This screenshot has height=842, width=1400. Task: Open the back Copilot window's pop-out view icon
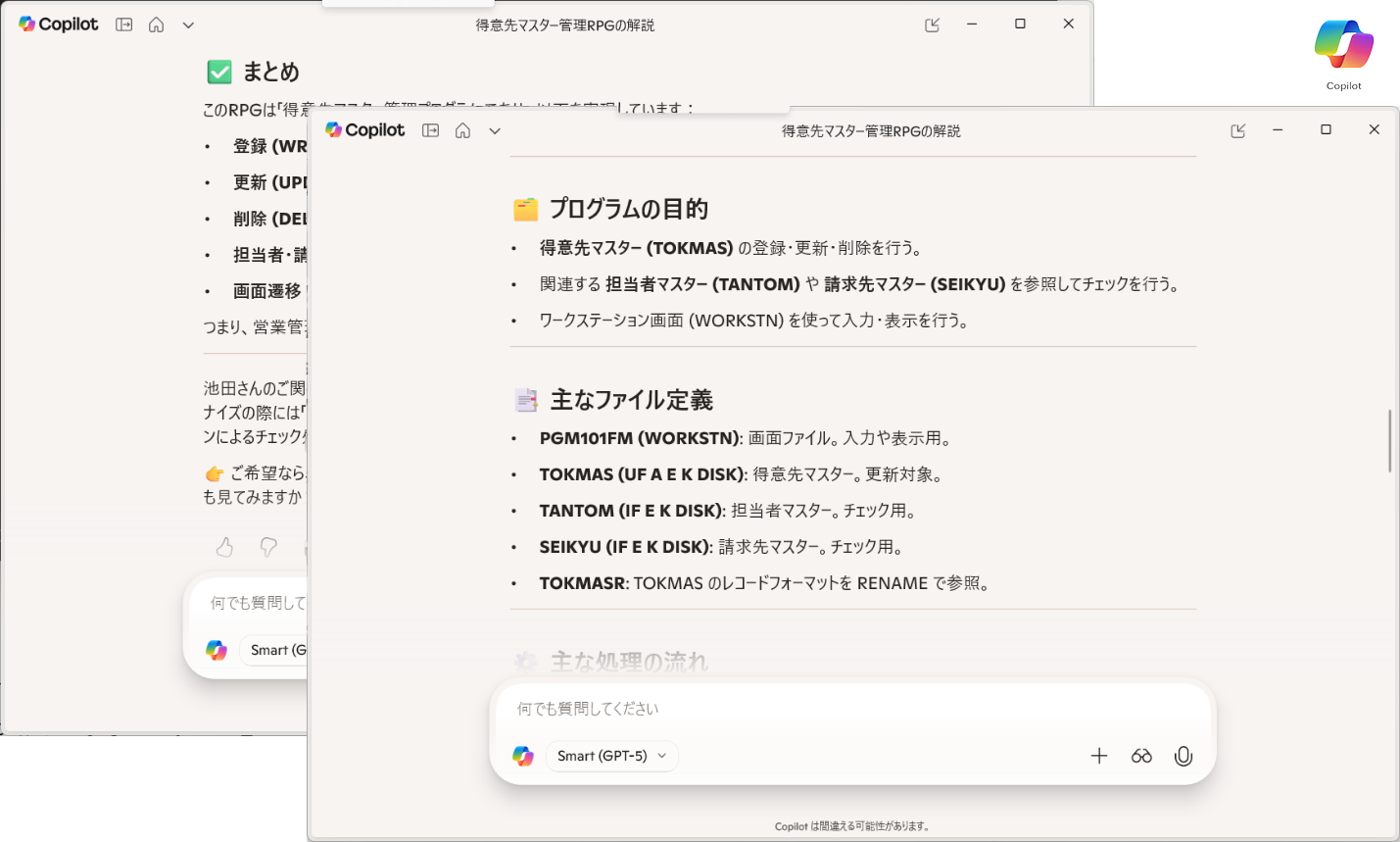[933, 25]
